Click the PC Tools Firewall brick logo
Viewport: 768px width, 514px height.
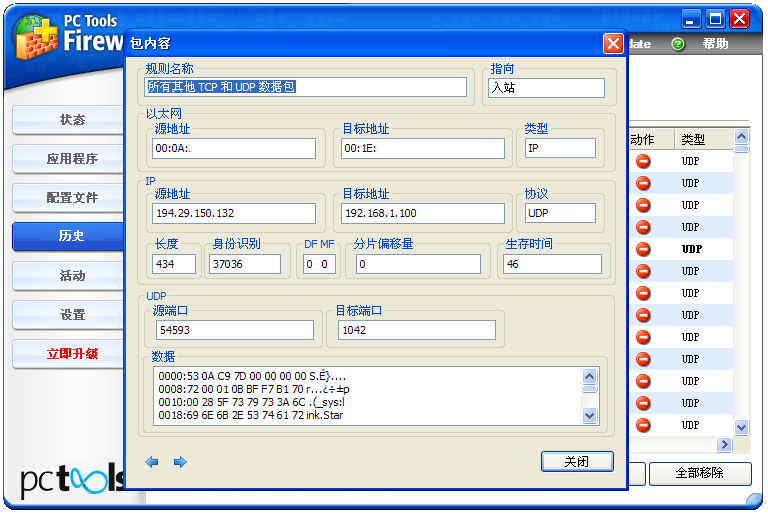click(x=37, y=37)
